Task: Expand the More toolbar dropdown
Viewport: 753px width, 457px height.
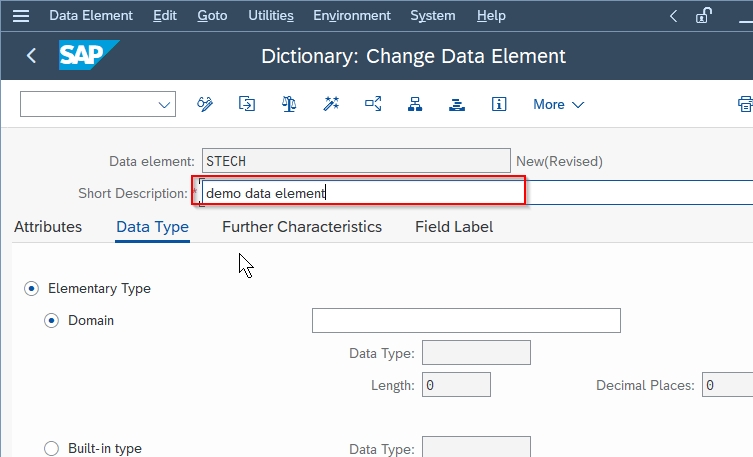Action: tap(558, 104)
